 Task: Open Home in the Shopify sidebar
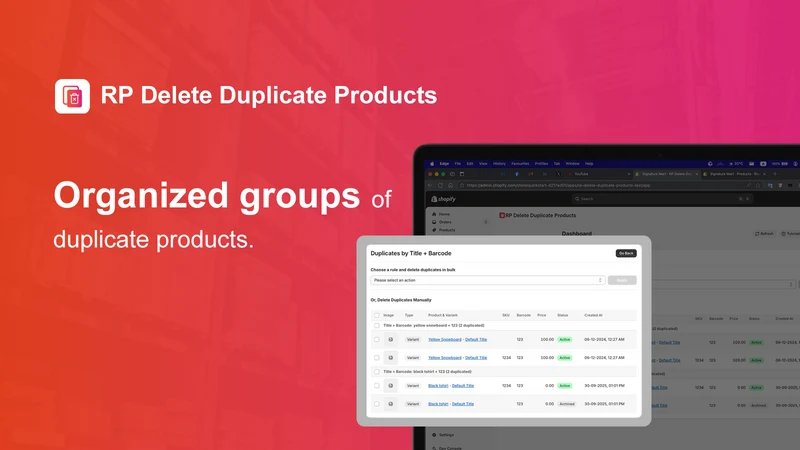tap(444, 214)
